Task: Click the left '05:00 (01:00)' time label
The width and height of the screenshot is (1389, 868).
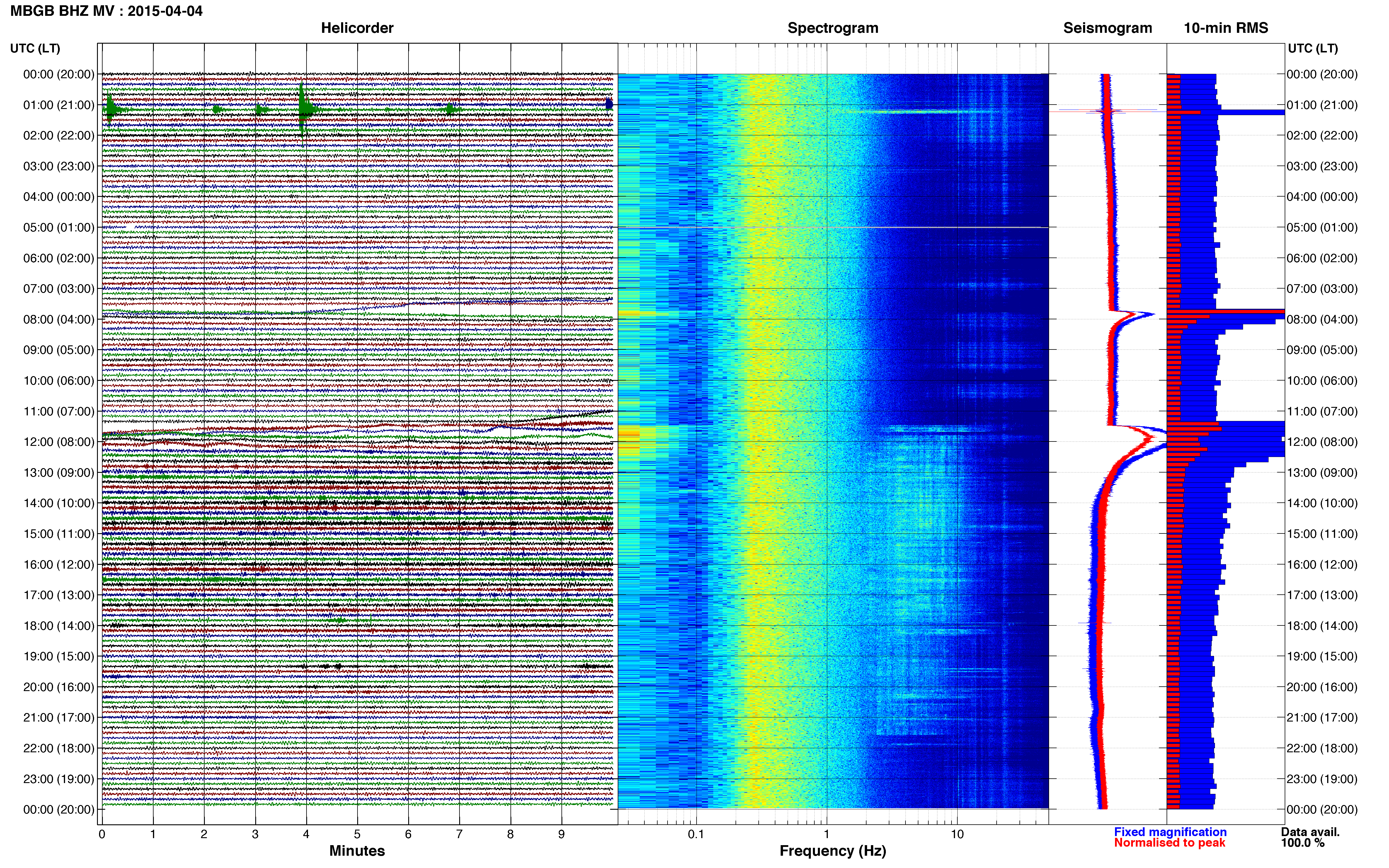Action: click(59, 227)
